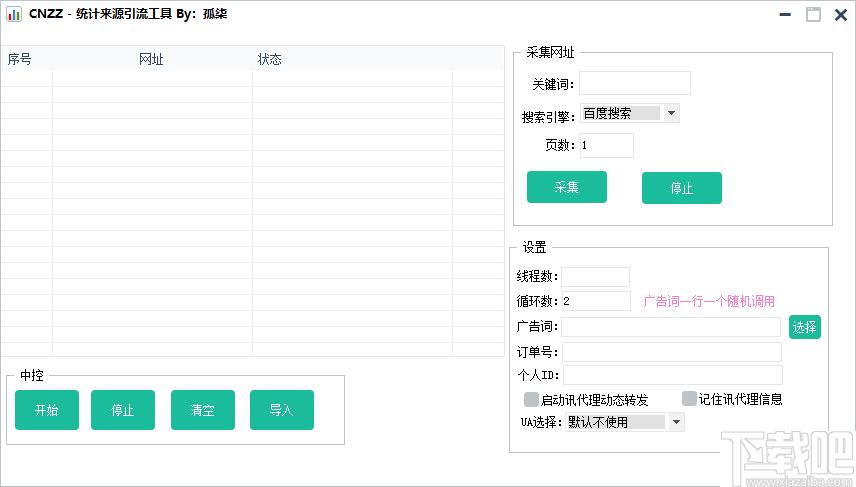Open the 搜索引擎 dropdown arrow
This screenshot has height=487, width=856.
point(671,113)
